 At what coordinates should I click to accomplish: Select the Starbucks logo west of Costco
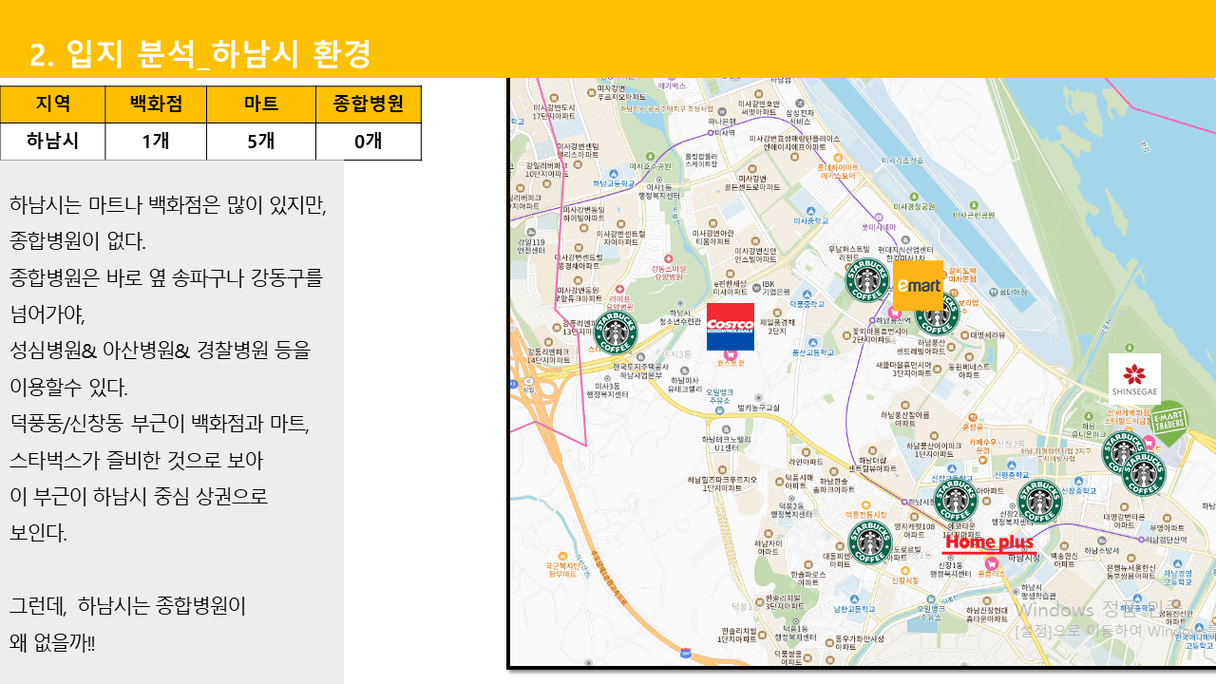[x=615, y=331]
